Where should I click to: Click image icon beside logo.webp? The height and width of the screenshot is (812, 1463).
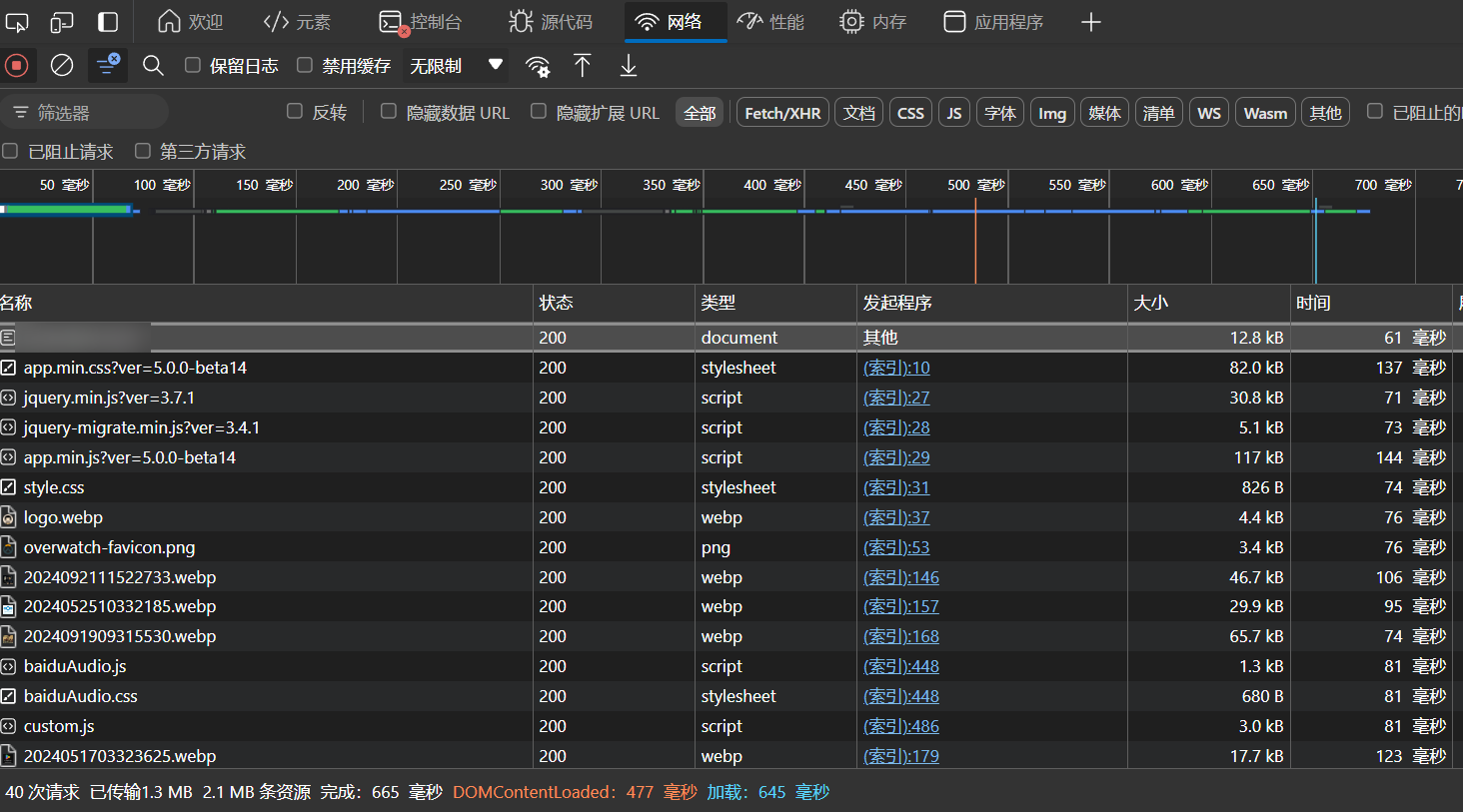pyautogui.click(x=8, y=517)
